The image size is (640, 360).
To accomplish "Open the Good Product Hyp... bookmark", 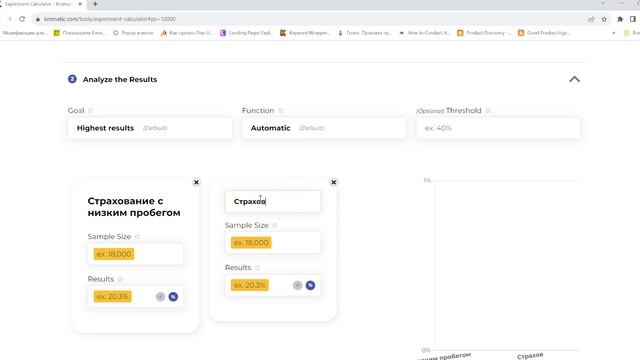I will coord(544,33).
